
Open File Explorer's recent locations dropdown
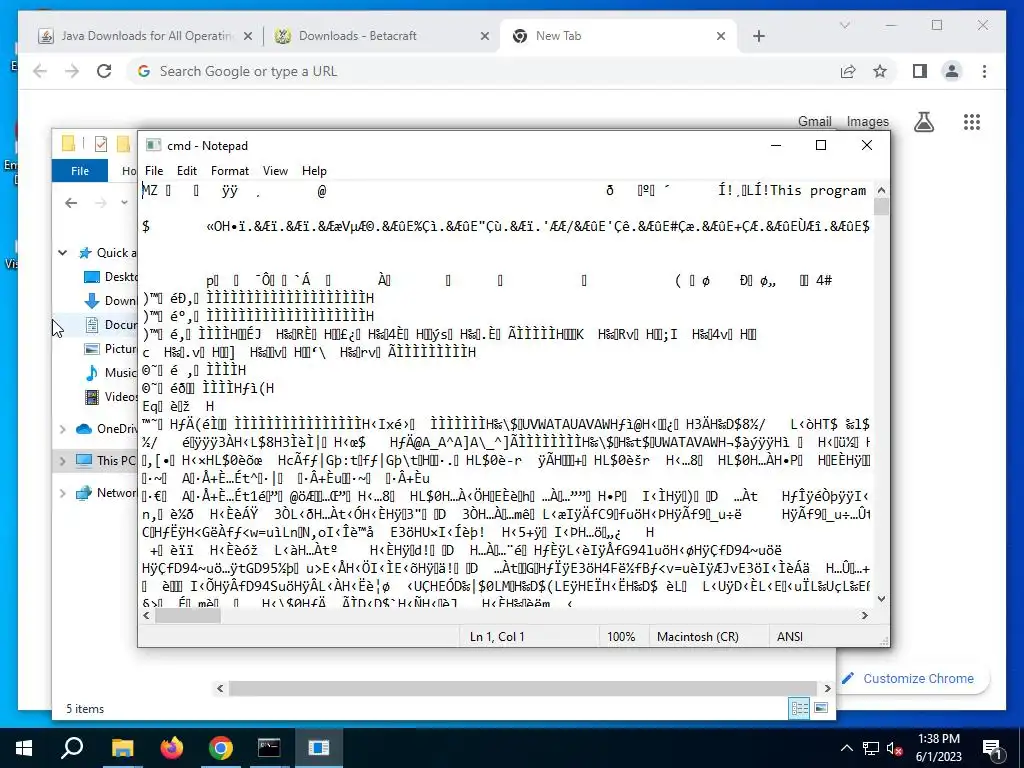[124, 203]
